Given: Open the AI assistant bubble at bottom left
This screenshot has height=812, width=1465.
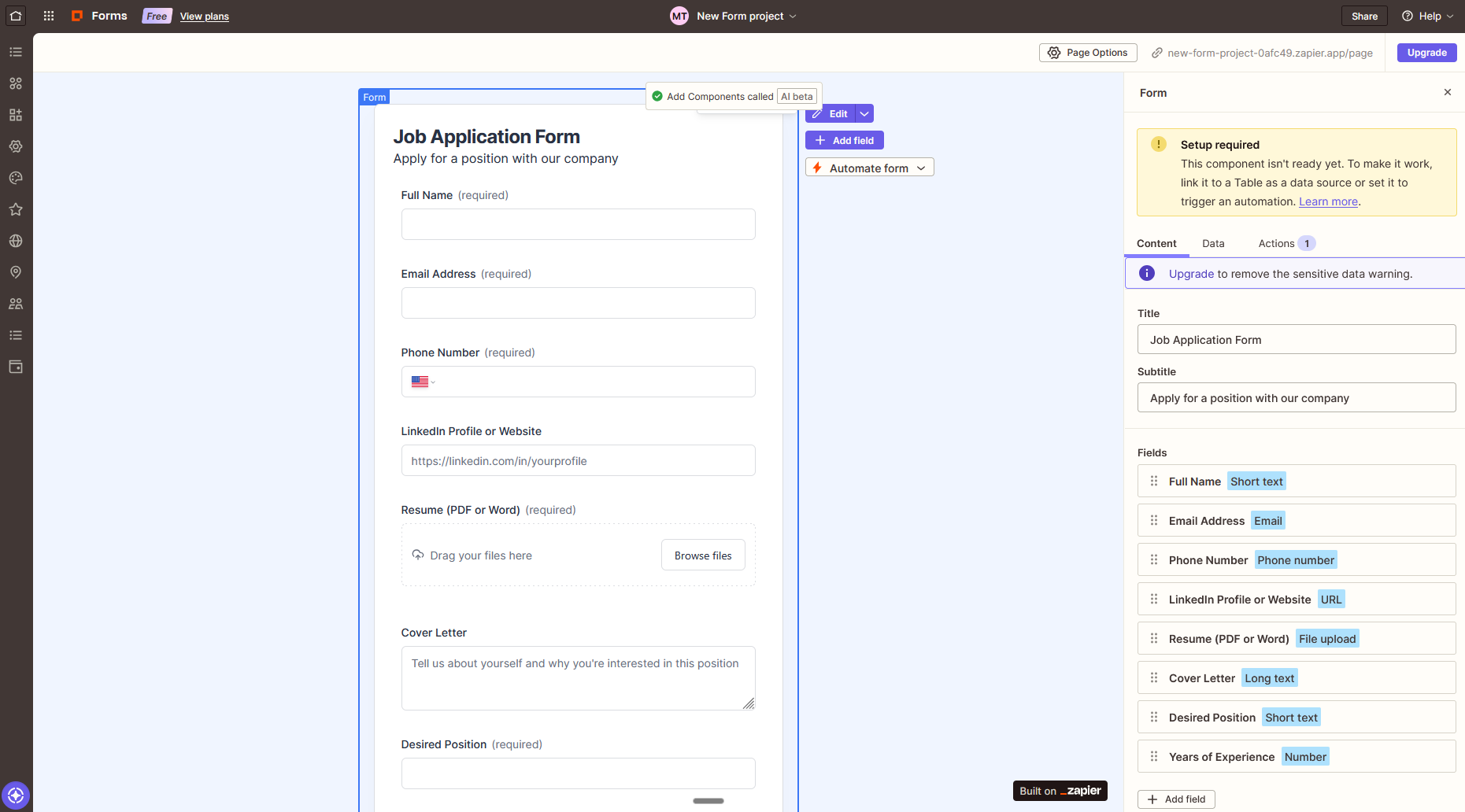Looking at the screenshot, I should click(x=16, y=795).
